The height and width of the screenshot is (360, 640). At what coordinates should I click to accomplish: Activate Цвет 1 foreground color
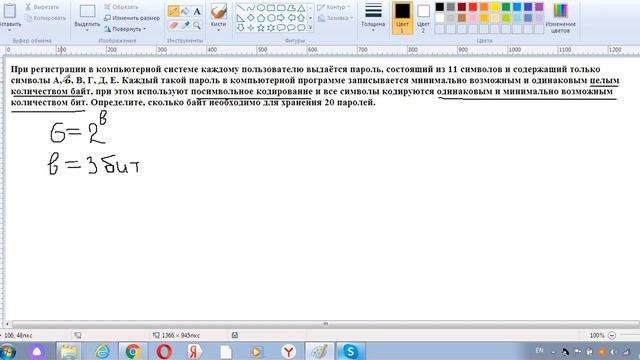coord(402,18)
